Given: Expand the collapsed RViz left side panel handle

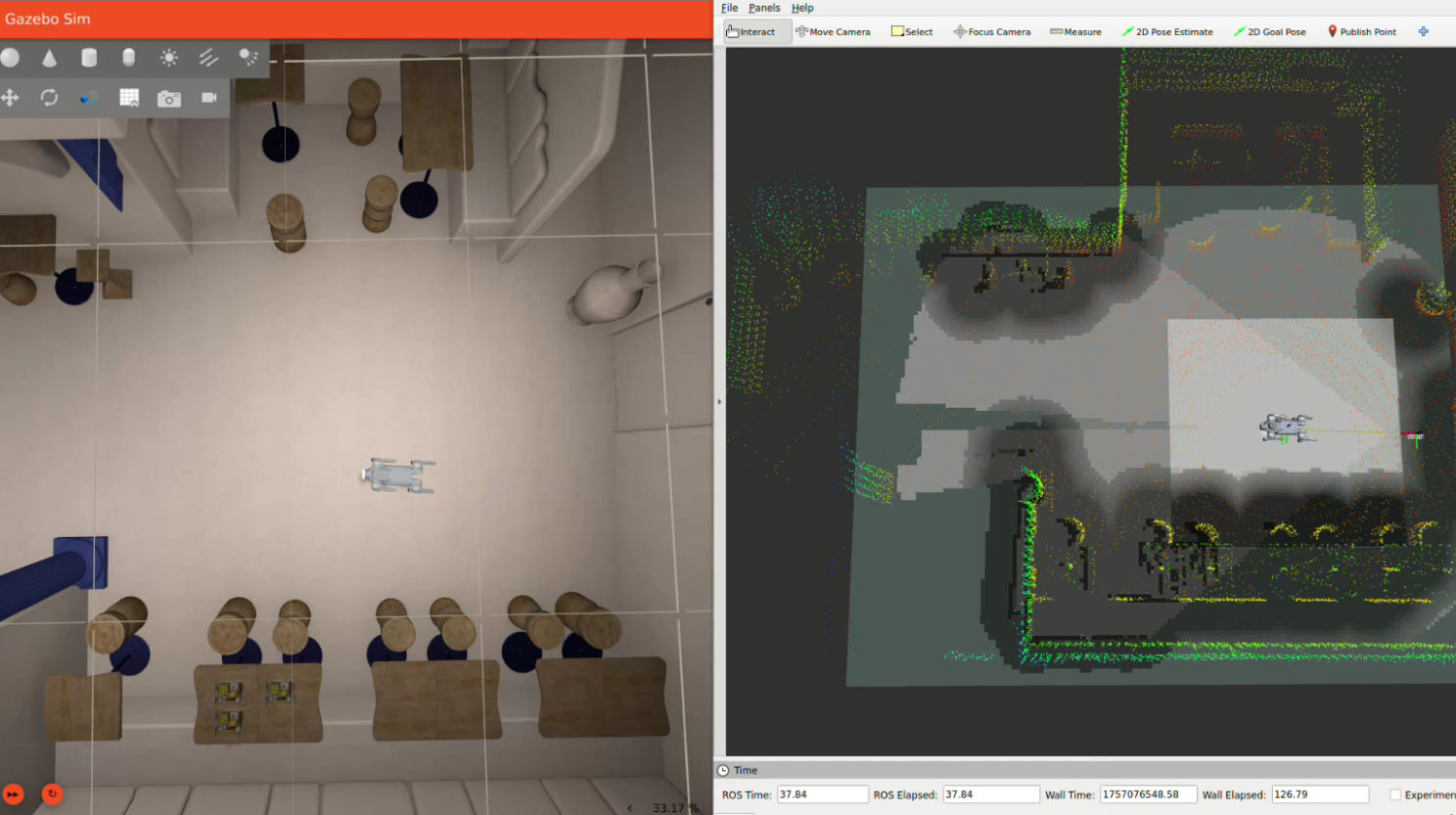Looking at the screenshot, I should point(719,401).
